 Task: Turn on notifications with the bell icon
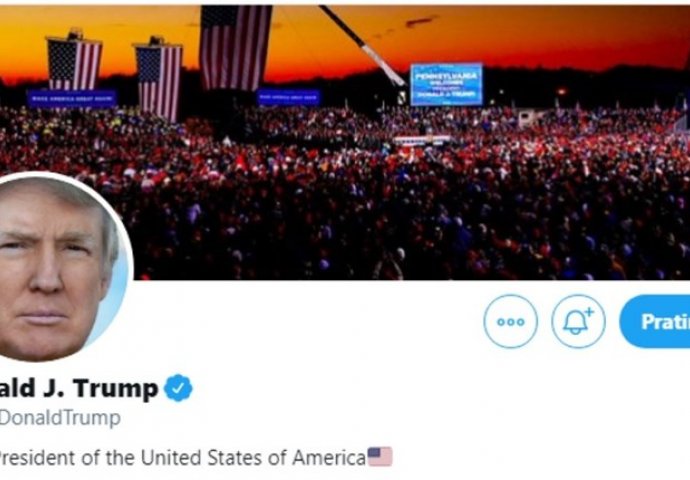pos(578,322)
